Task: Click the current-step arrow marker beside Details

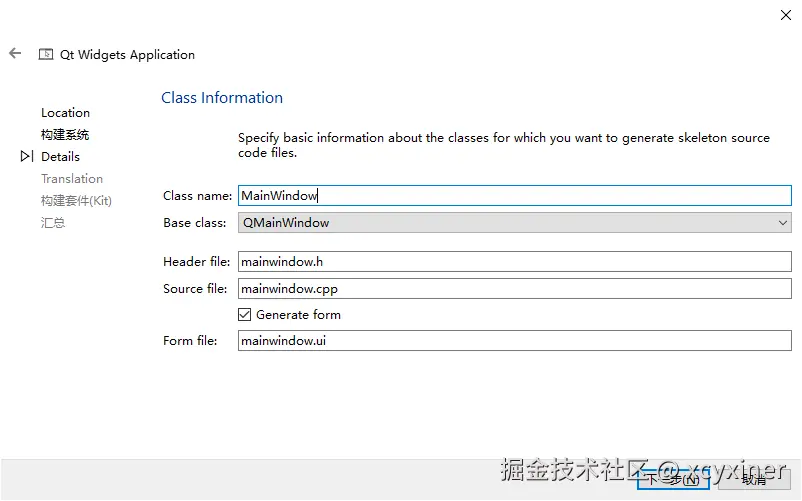Action: (x=27, y=157)
